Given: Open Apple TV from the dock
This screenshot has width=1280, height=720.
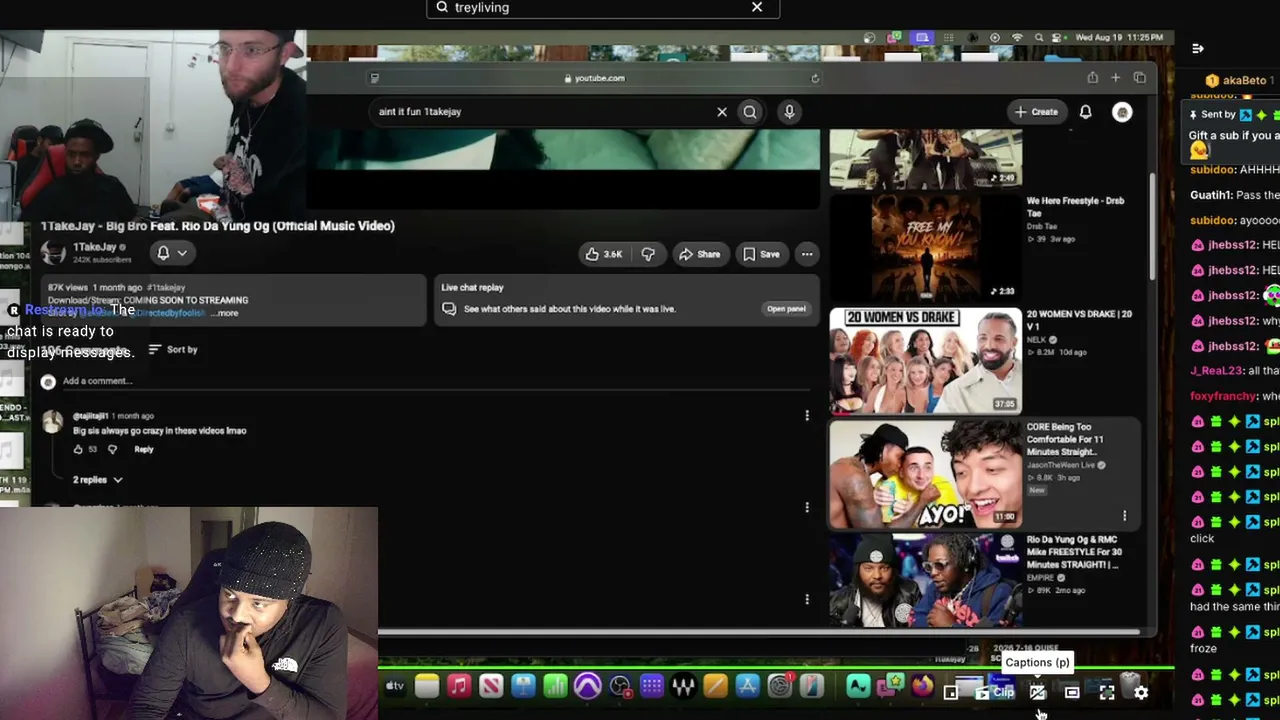Looking at the screenshot, I should click(x=394, y=686).
